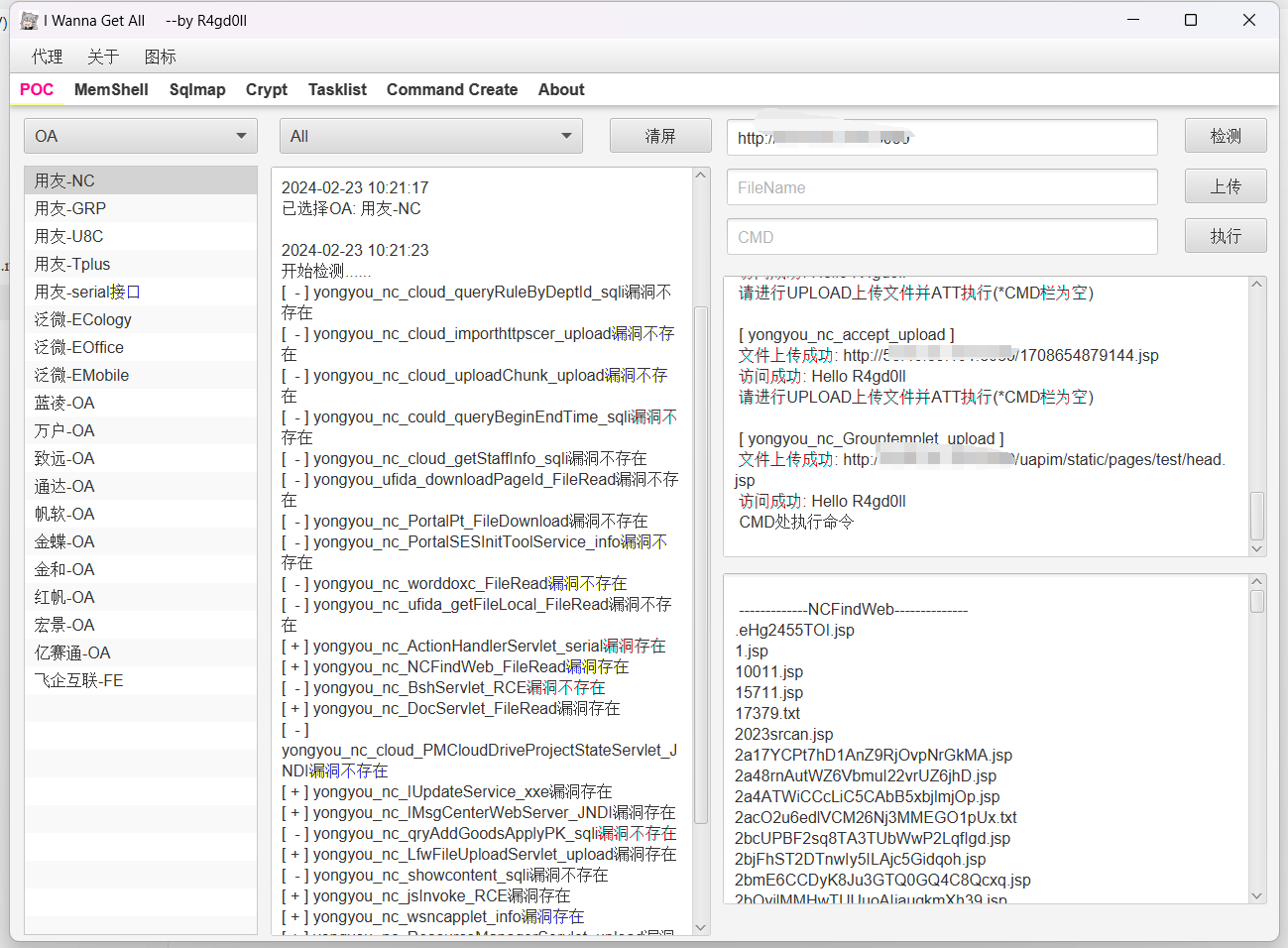Select 用友-GRP in the OA list
1288x948 pixels.
140,208
